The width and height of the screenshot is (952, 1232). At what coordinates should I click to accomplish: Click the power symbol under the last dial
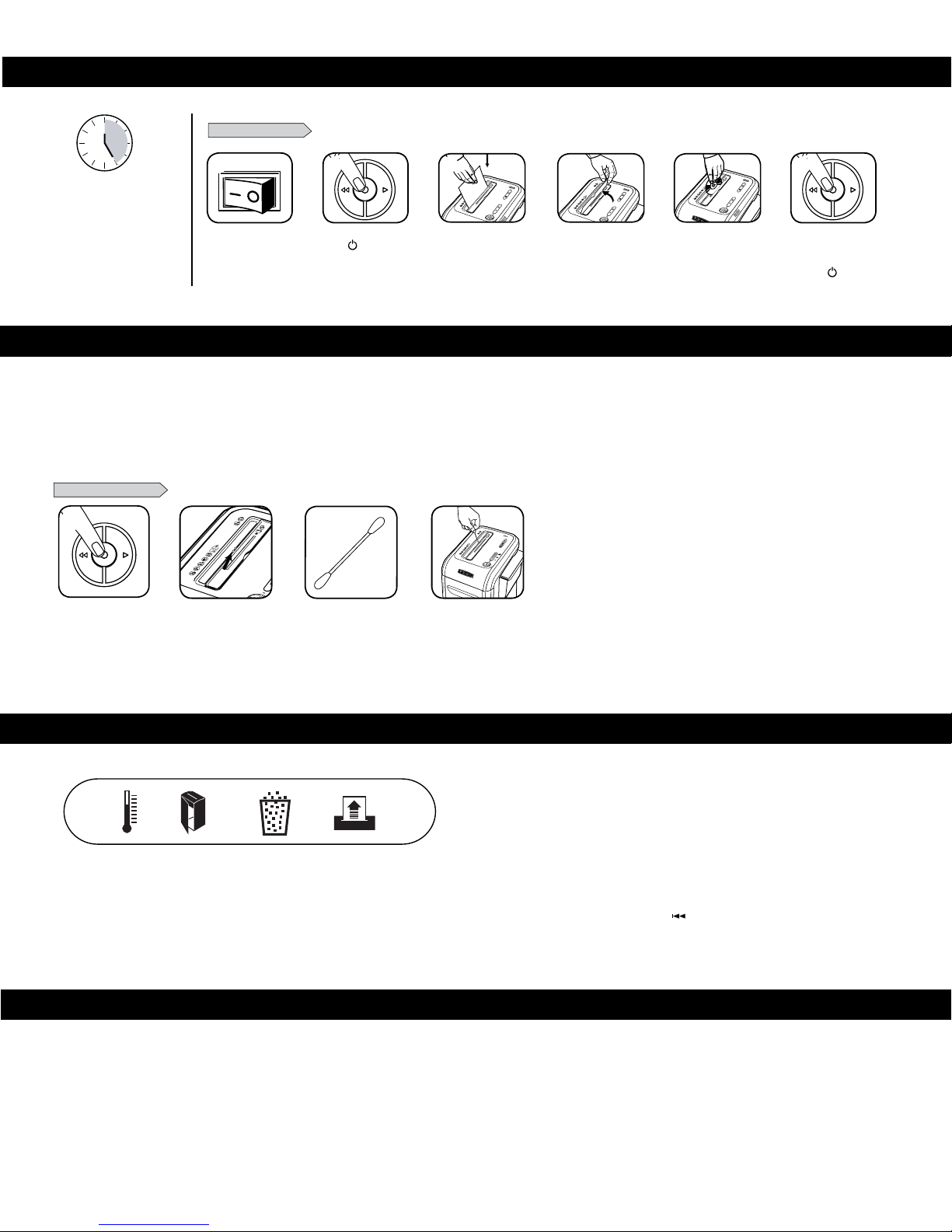coord(832,274)
